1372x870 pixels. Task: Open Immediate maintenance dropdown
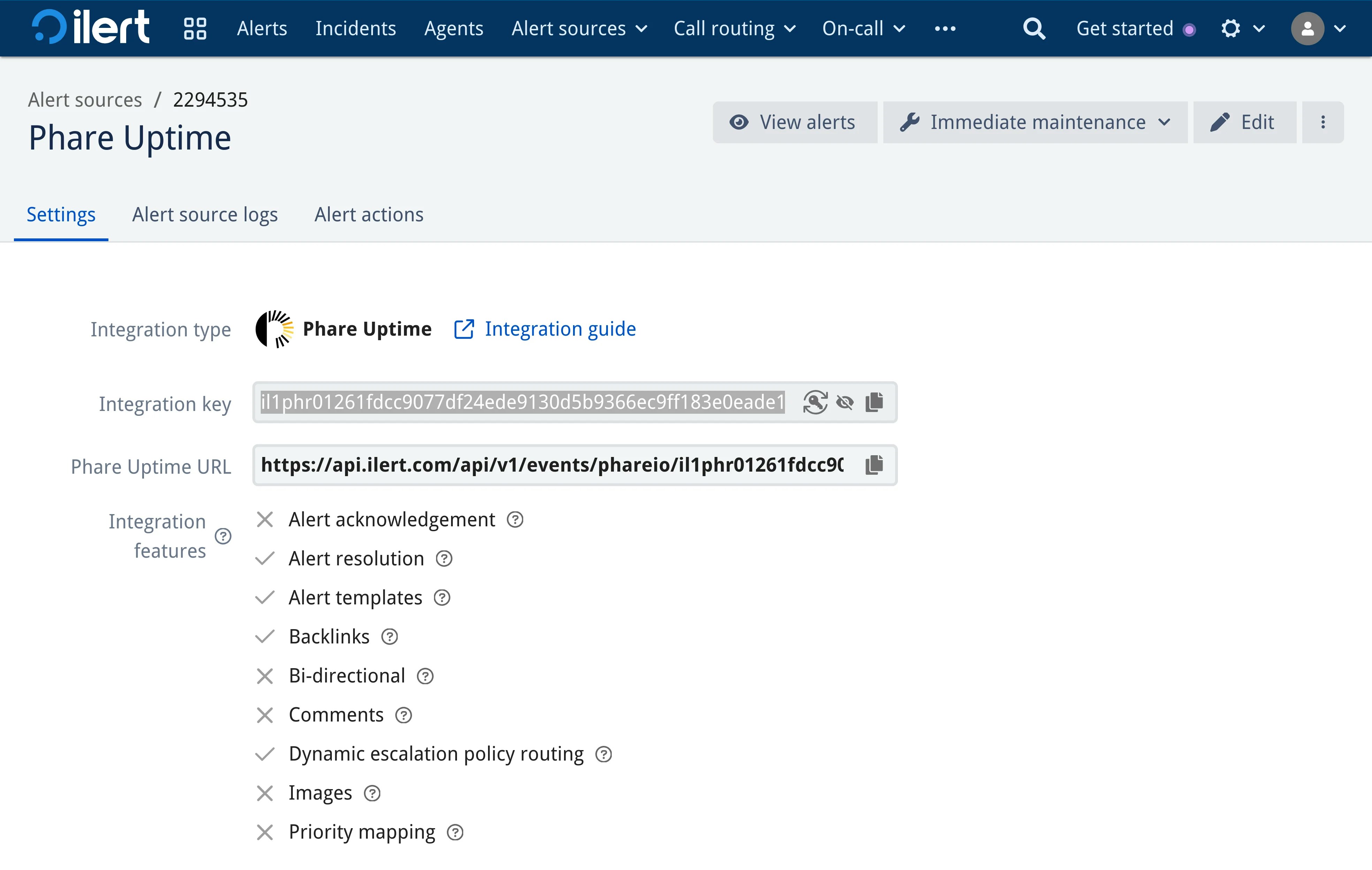point(1035,122)
